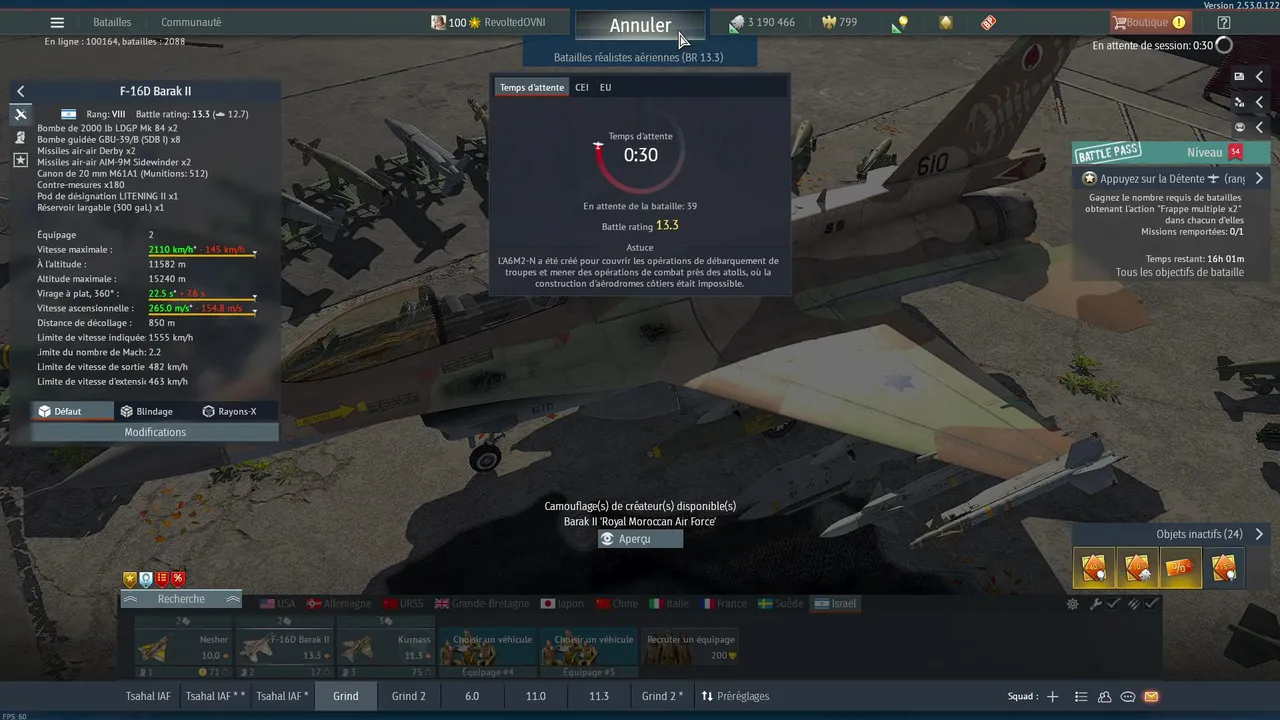Screen dimensions: 1280x720
Task: Open the Batailles menu
Action: (x=112, y=22)
